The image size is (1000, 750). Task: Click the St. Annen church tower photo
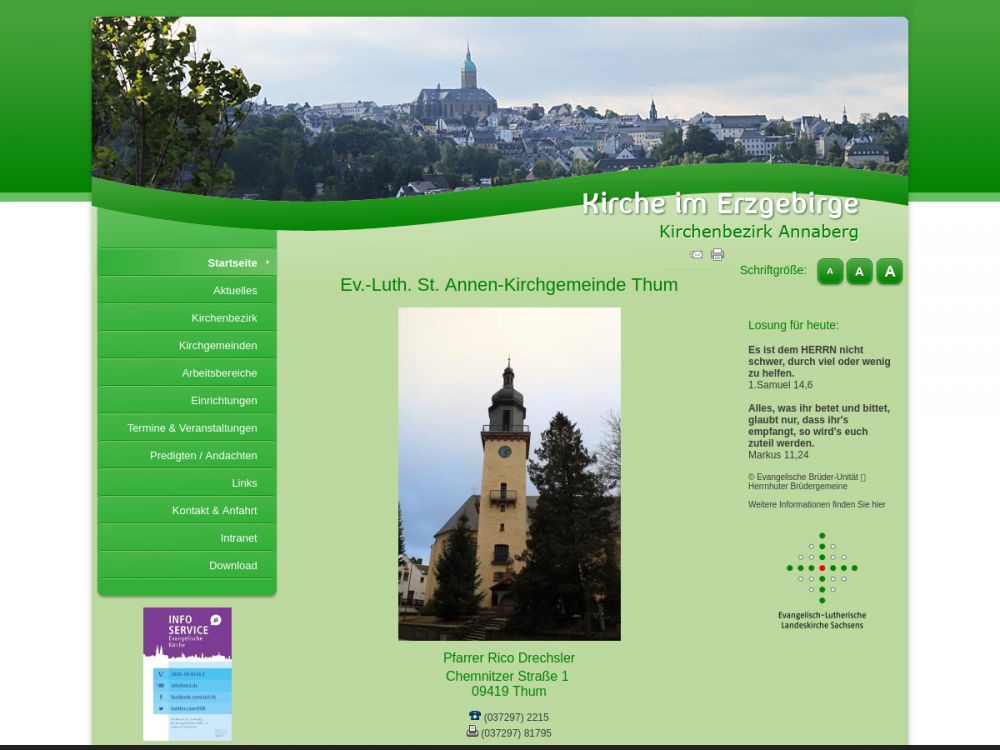pos(509,473)
